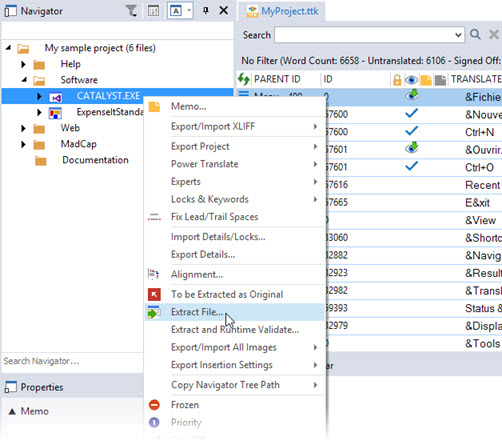Screen dimensions: 502x441
Task: Toggle the checkmark on the Ctrl+N row
Action: [x=412, y=131]
